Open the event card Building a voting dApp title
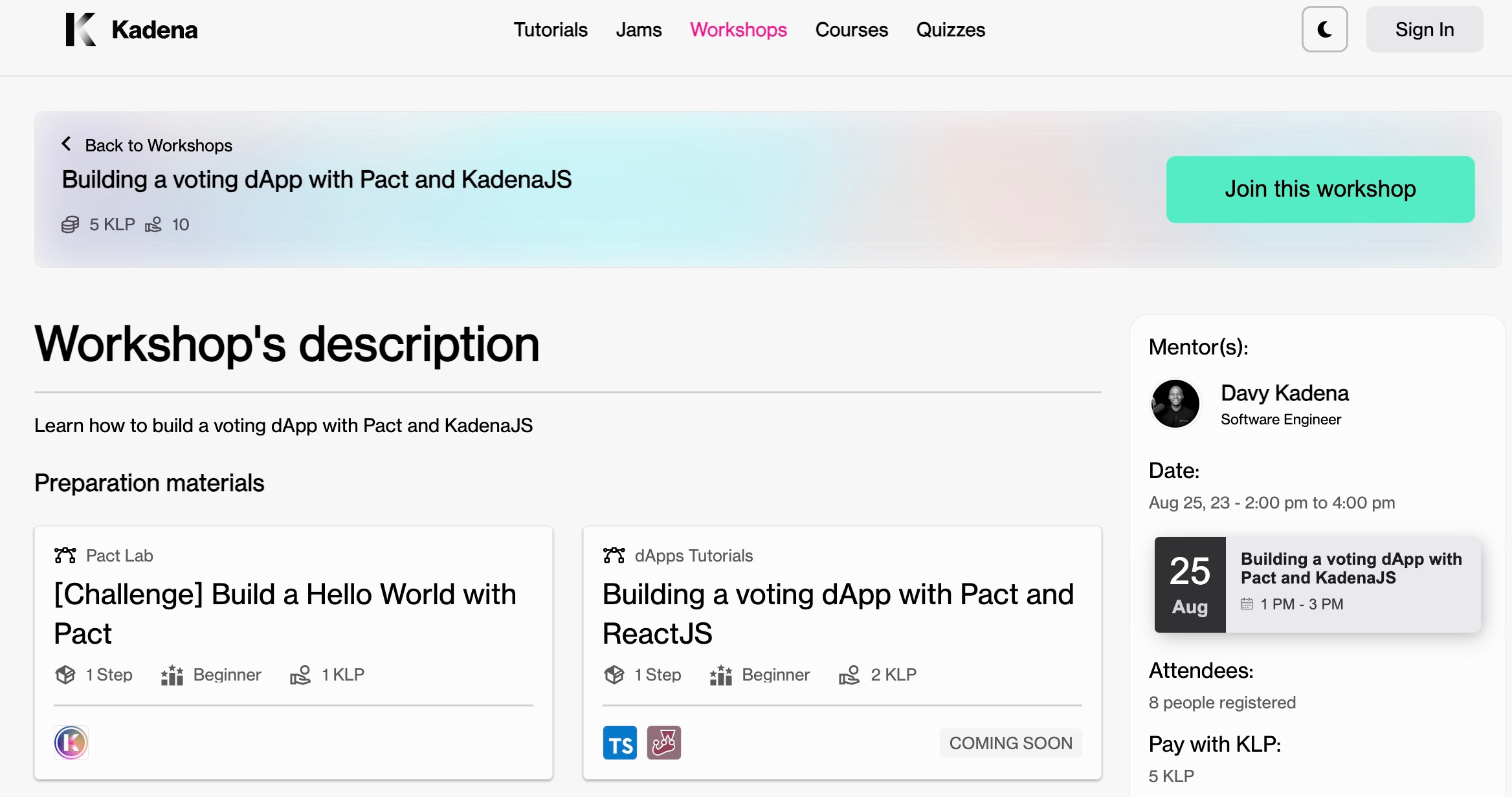Viewport: 1512px width, 797px height. click(x=1351, y=568)
